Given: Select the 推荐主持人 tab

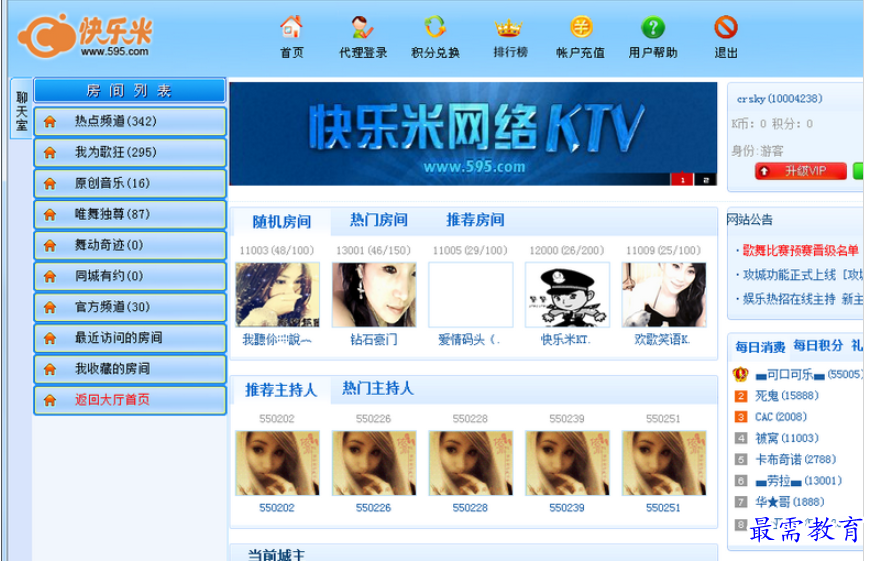Looking at the screenshot, I should pyautogui.click(x=281, y=390).
